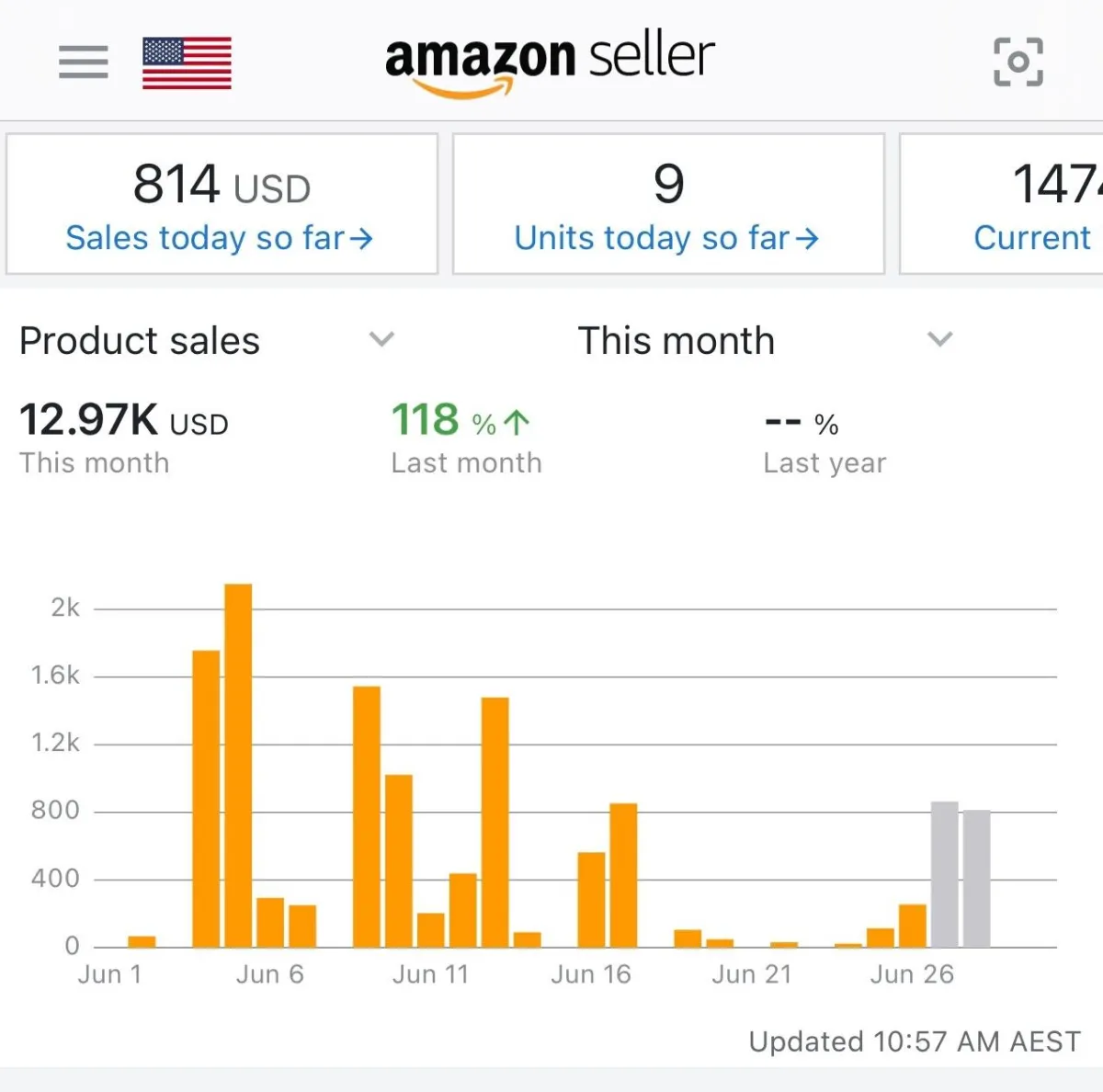Tap the United States flag marketplace icon
The height and width of the screenshot is (1092, 1103).
(187, 63)
